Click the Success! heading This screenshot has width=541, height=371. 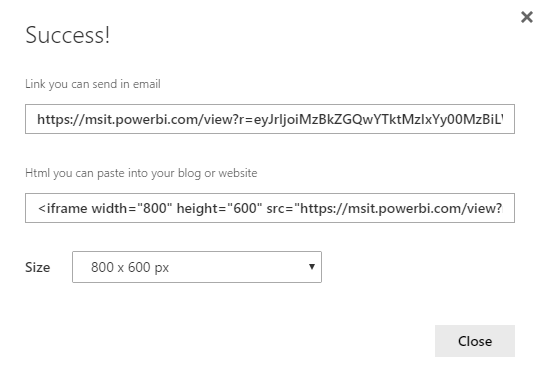tap(68, 35)
